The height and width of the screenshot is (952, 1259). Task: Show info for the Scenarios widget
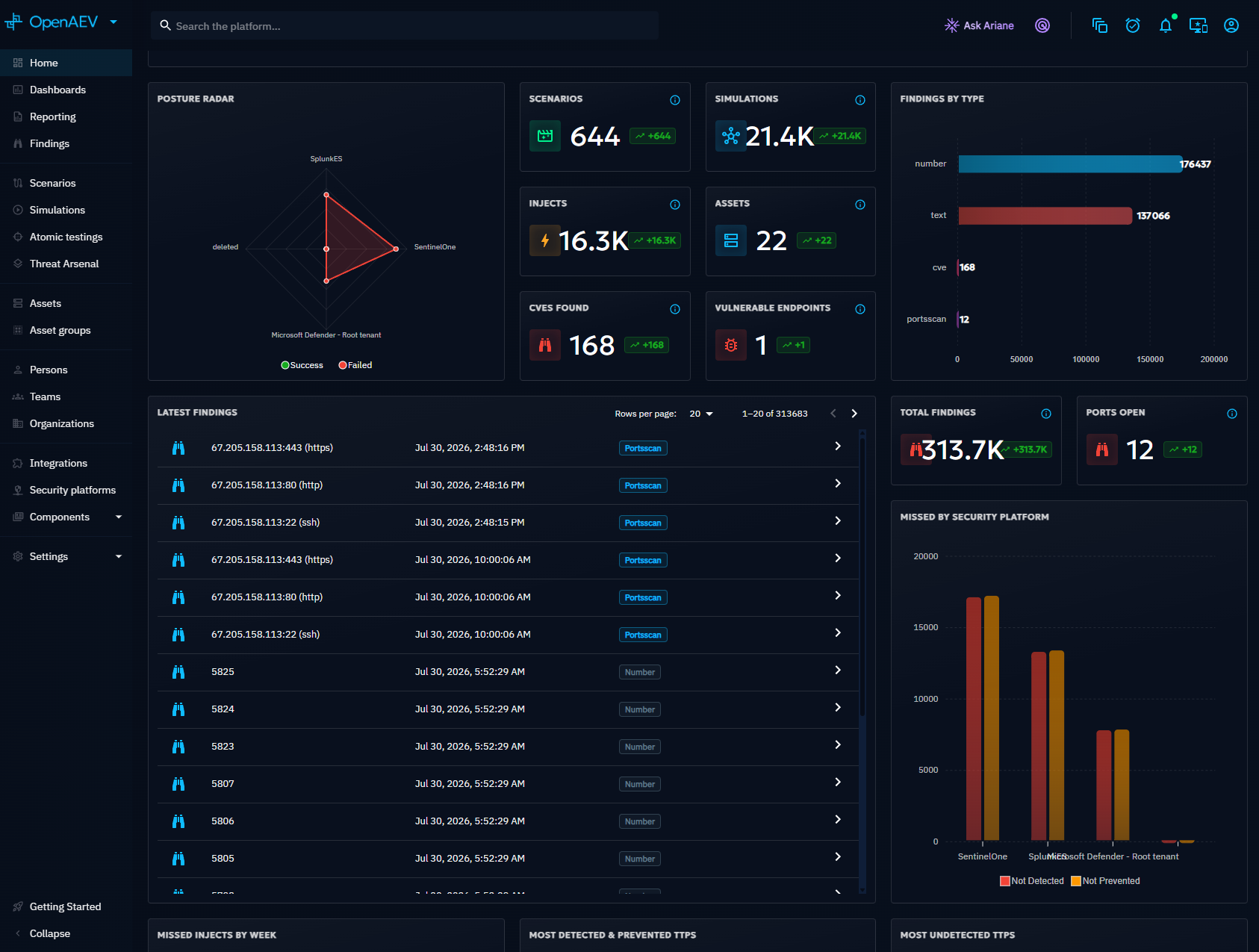(x=675, y=100)
